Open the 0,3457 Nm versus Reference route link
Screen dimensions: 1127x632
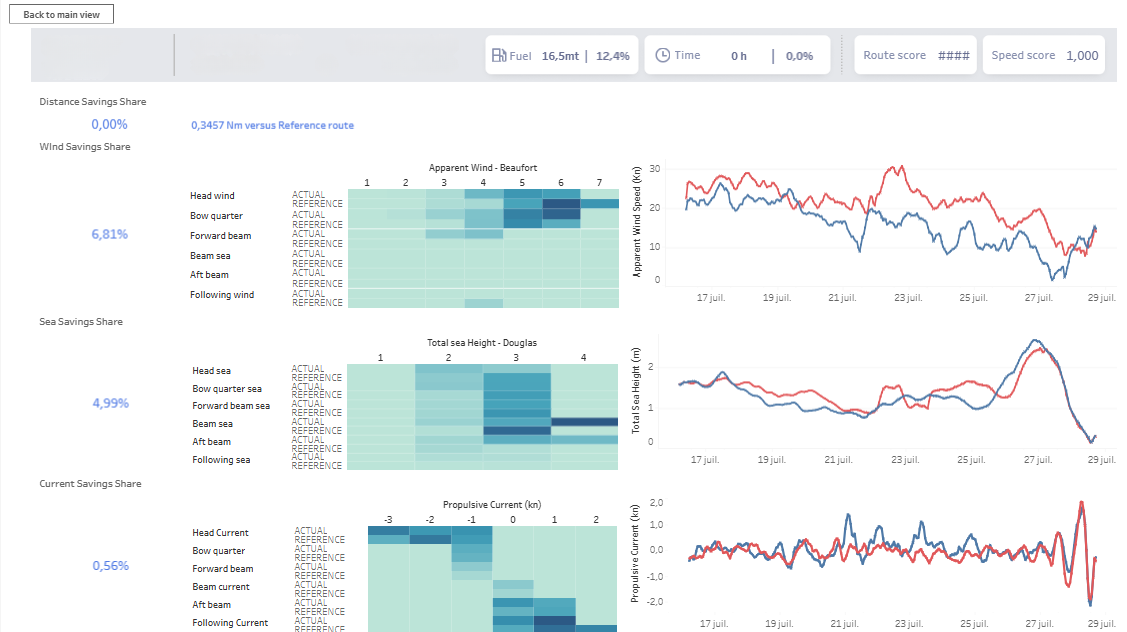(x=272, y=125)
